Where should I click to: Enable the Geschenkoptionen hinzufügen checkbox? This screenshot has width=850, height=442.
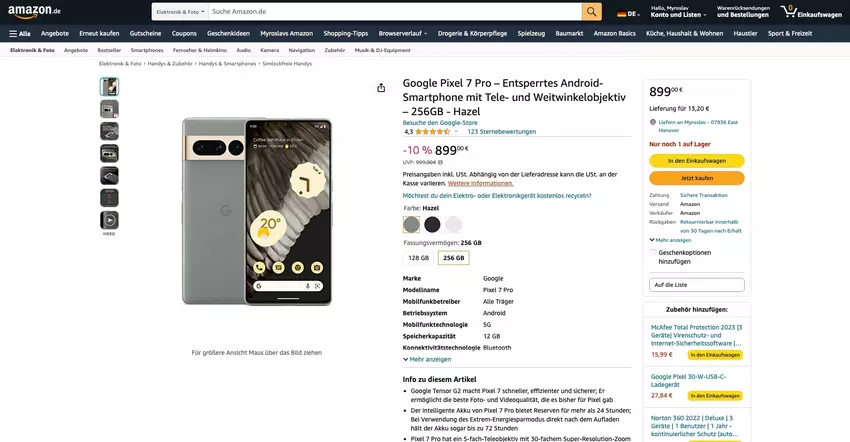coord(653,252)
